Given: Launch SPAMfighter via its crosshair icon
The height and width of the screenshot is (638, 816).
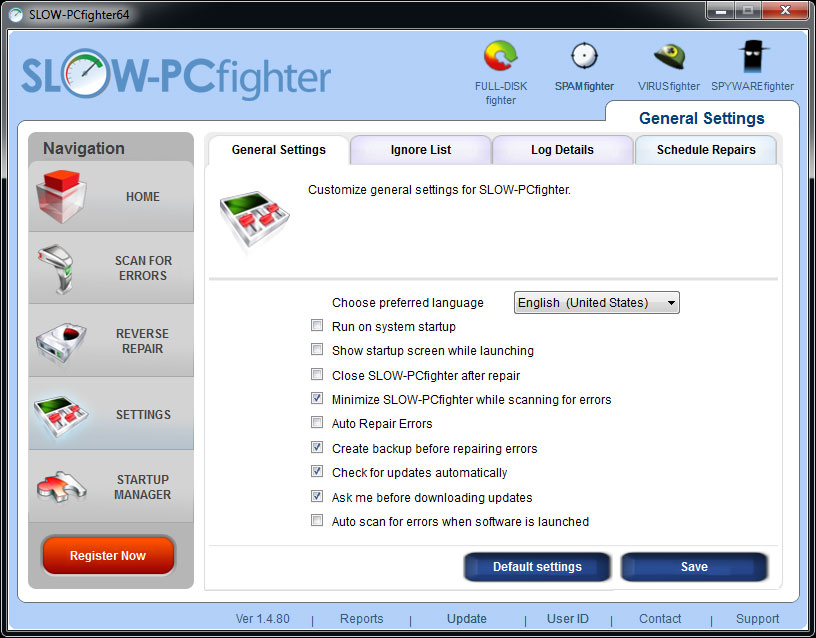Looking at the screenshot, I should point(584,56).
